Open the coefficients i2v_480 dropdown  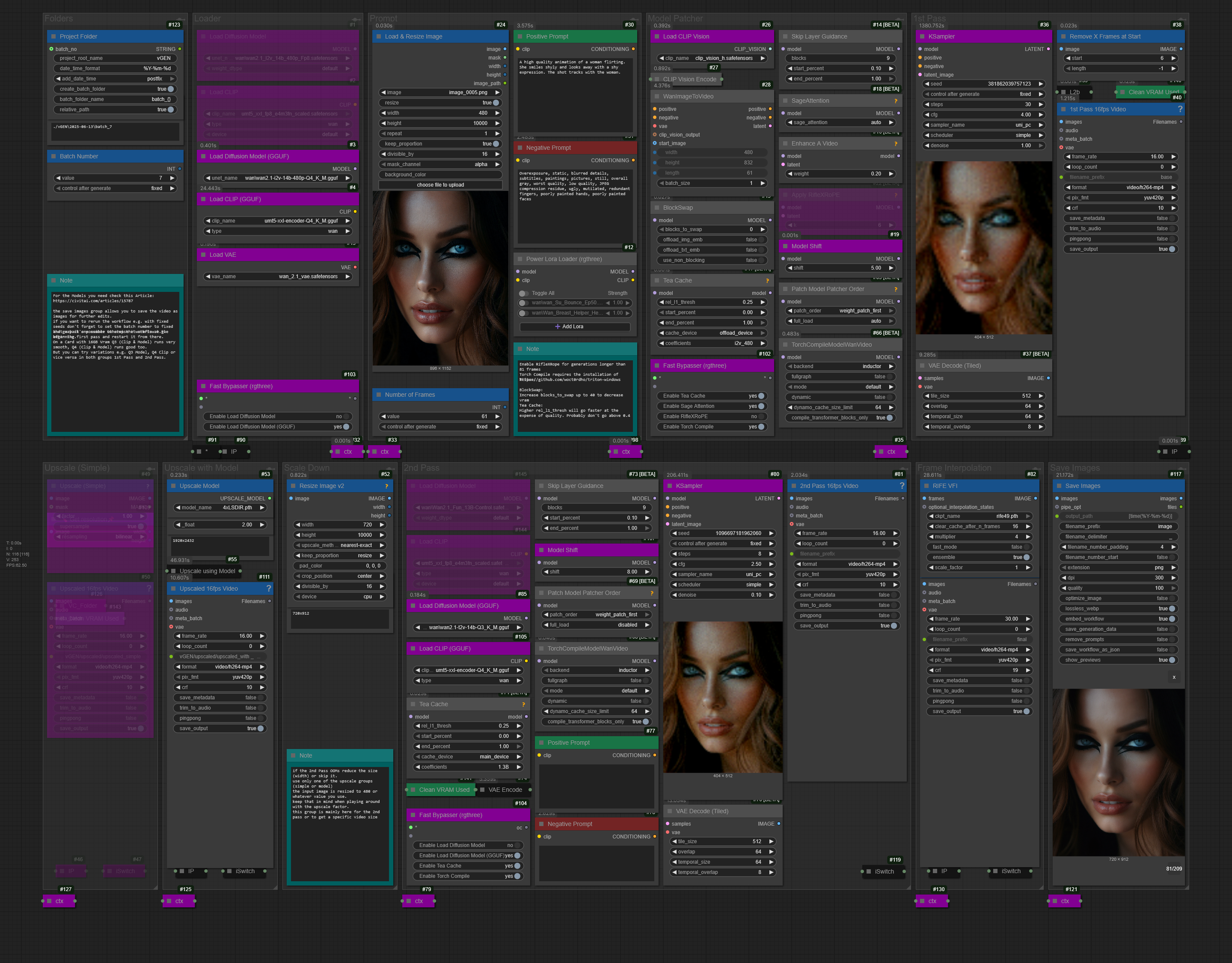click(x=712, y=343)
